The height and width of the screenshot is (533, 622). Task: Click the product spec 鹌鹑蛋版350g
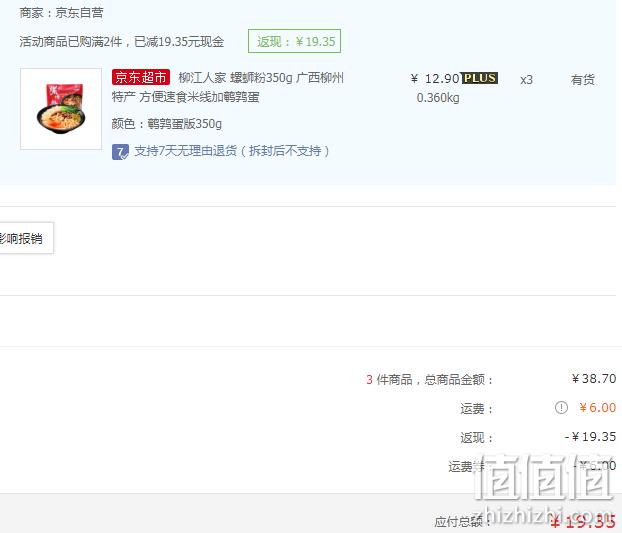point(184,124)
